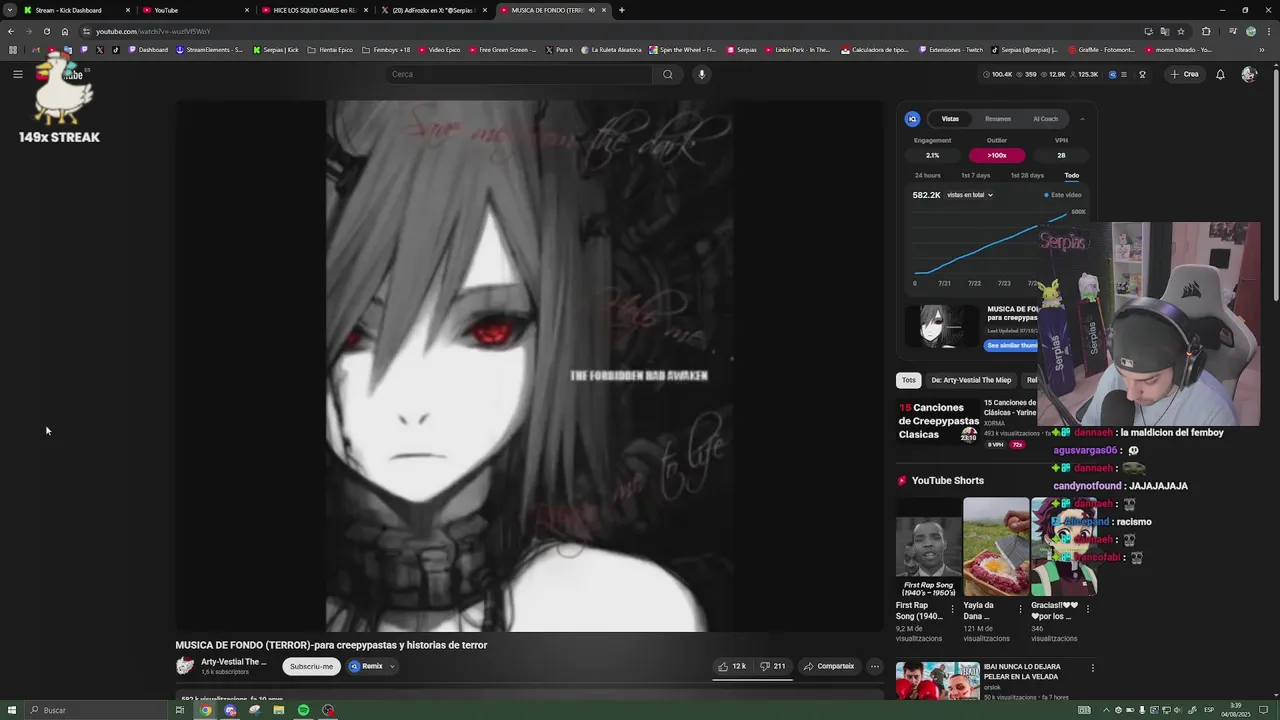Select the Todo time range
Viewport: 1280px width, 720px height.
click(x=1071, y=175)
